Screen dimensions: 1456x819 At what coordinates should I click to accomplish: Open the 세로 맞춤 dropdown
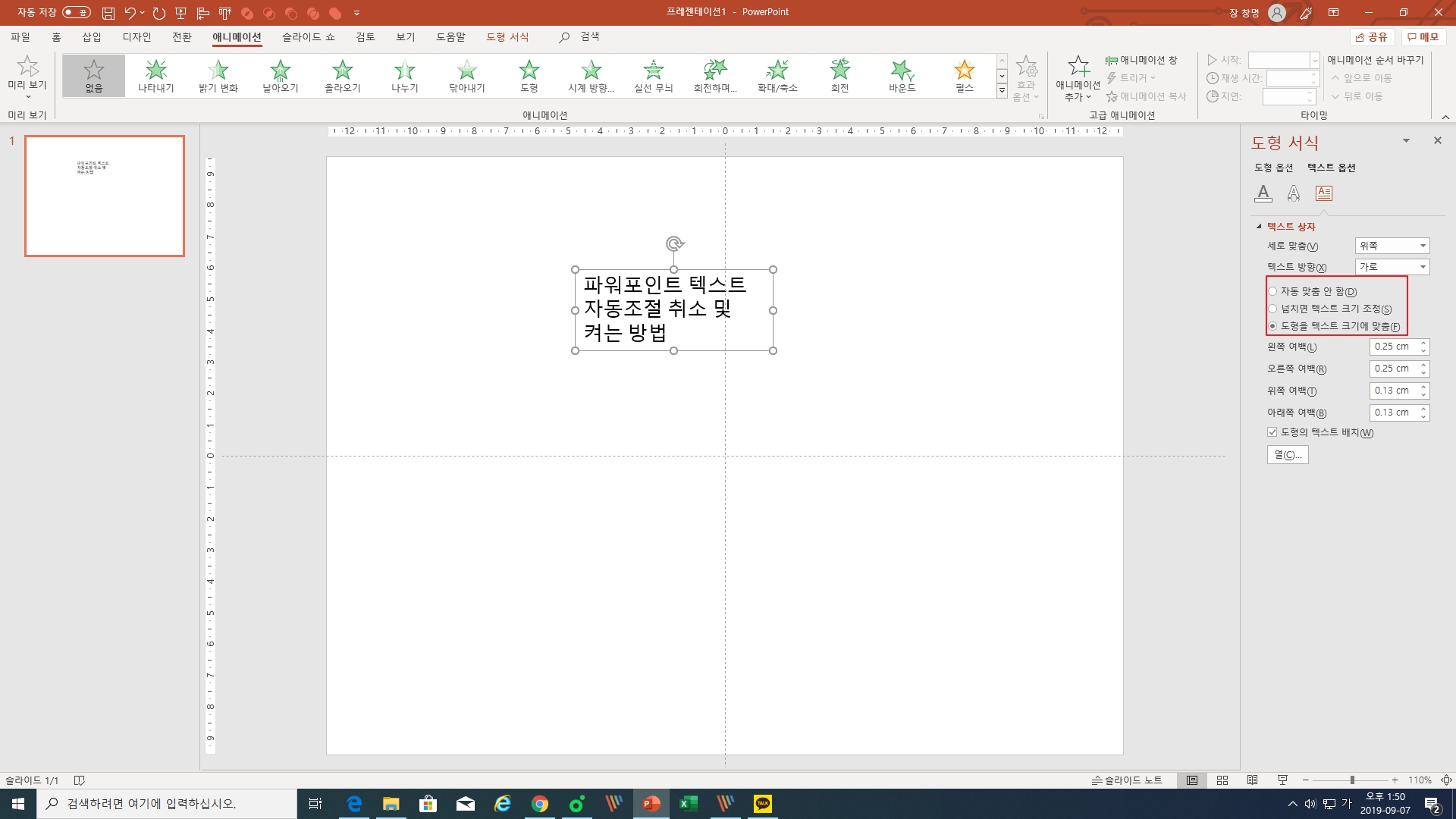click(x=1392, y=246)
